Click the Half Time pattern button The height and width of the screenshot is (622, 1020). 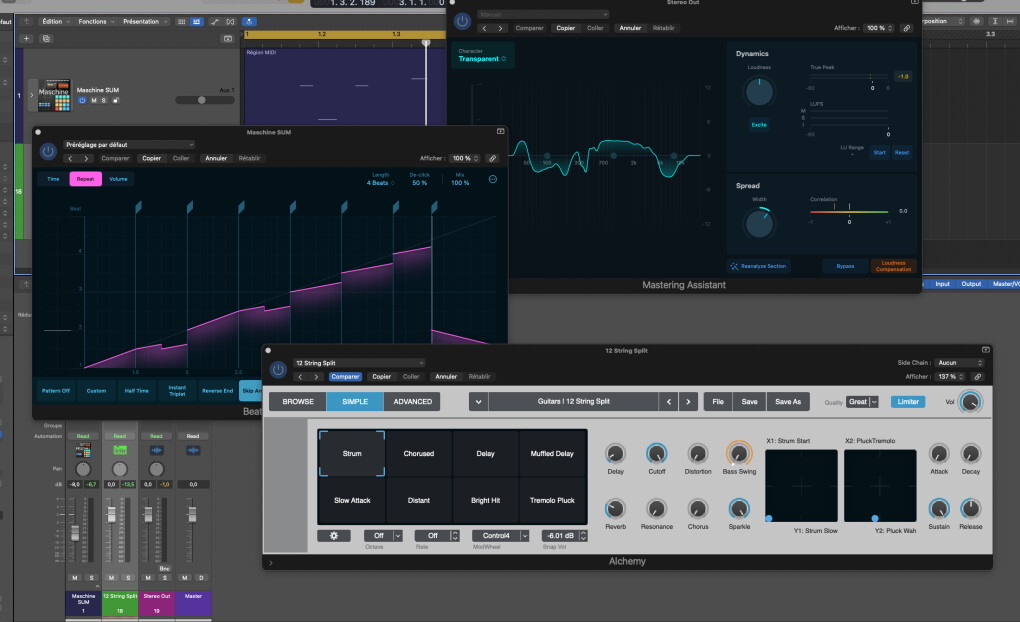137,390
